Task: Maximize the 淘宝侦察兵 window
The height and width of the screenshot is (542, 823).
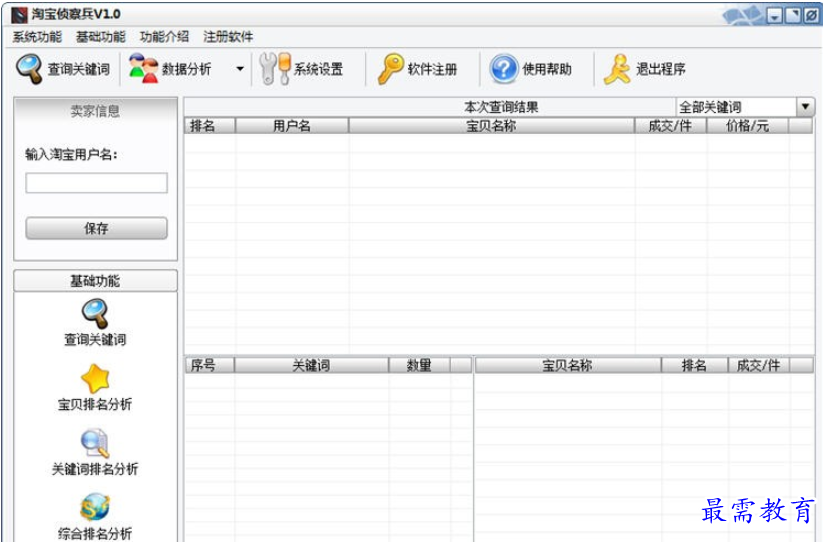Action: (793, 16)
